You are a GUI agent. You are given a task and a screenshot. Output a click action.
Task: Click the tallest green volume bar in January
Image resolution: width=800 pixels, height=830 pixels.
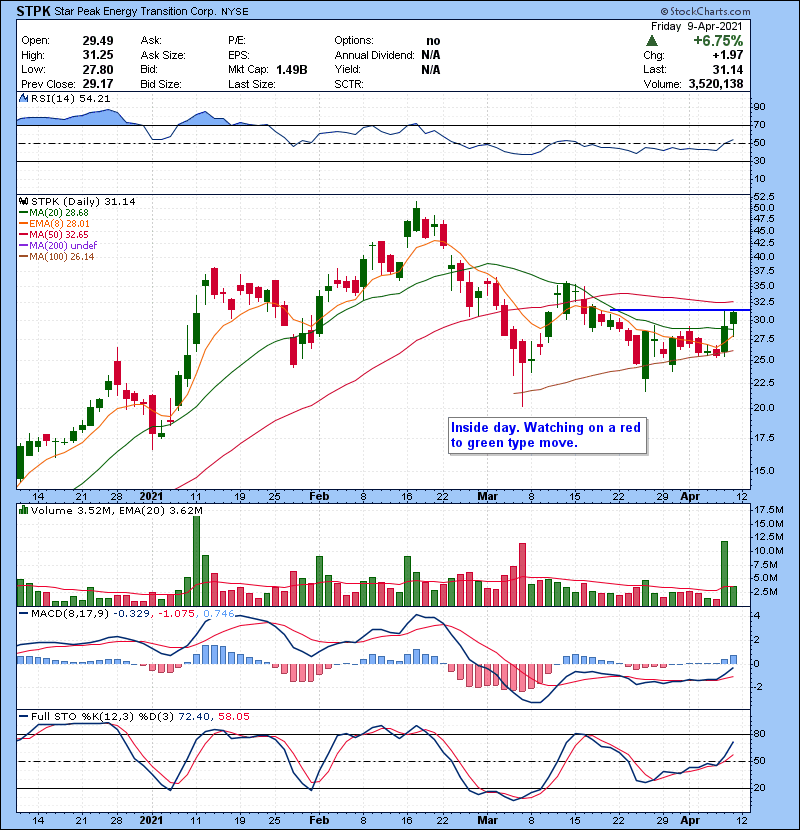pyautogui.click(x=196, y=561)
